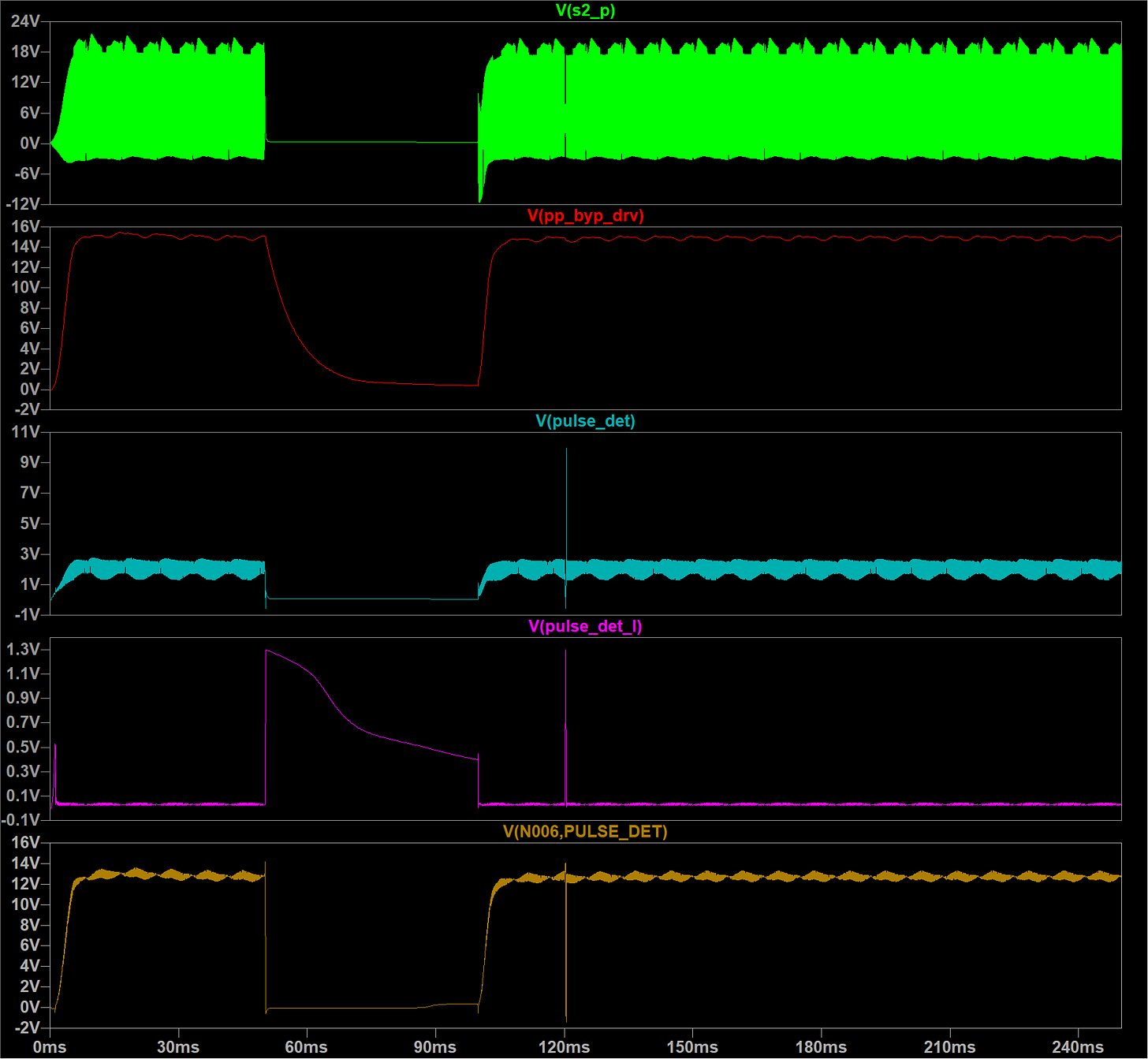Click the 60ms time axis label
The height and width of the screenshot is (1059, 1148).
pyautogui.click(x=307, y=1047)
